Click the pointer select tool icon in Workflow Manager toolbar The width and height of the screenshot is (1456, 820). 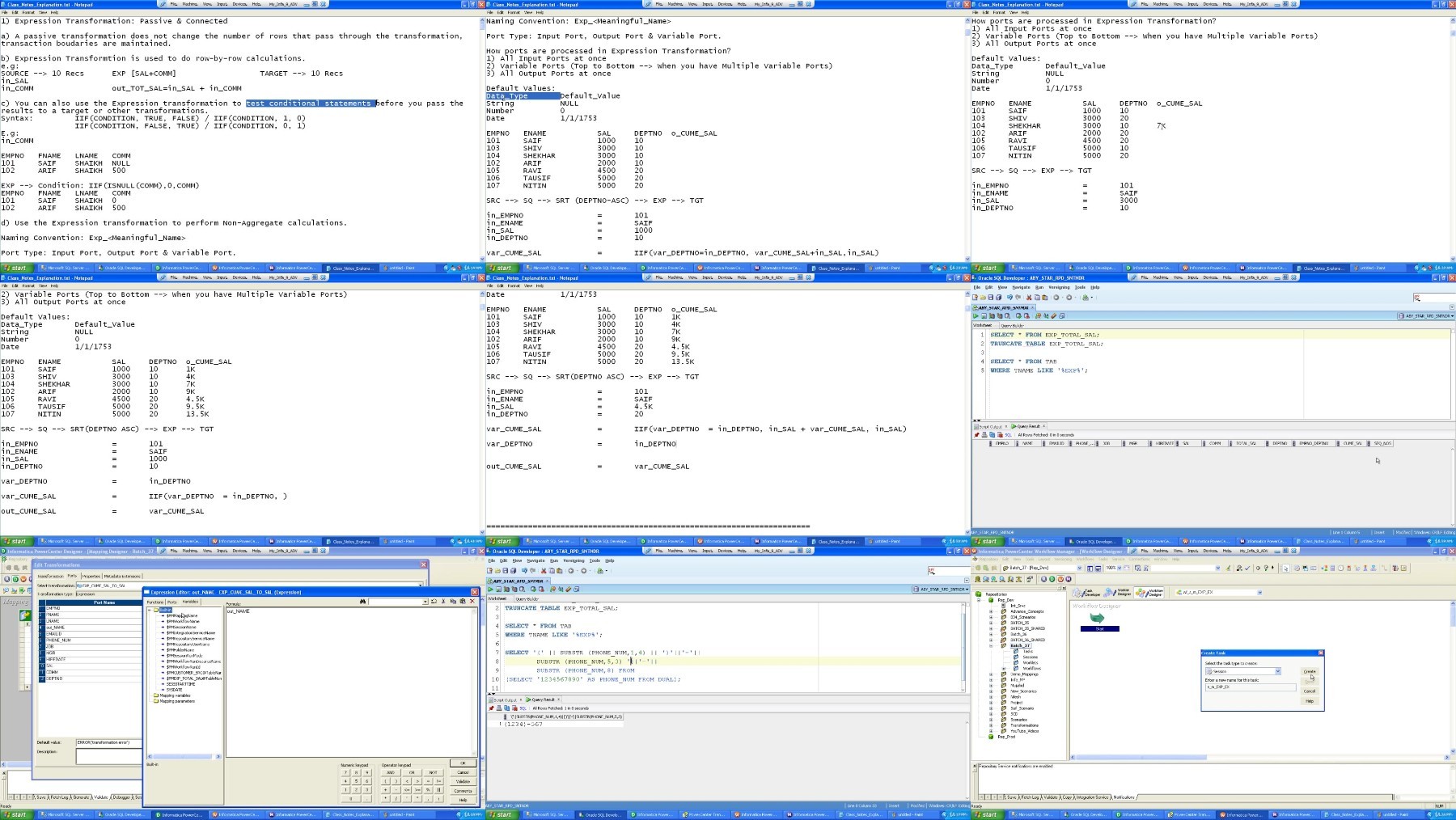click(1285, 569)
